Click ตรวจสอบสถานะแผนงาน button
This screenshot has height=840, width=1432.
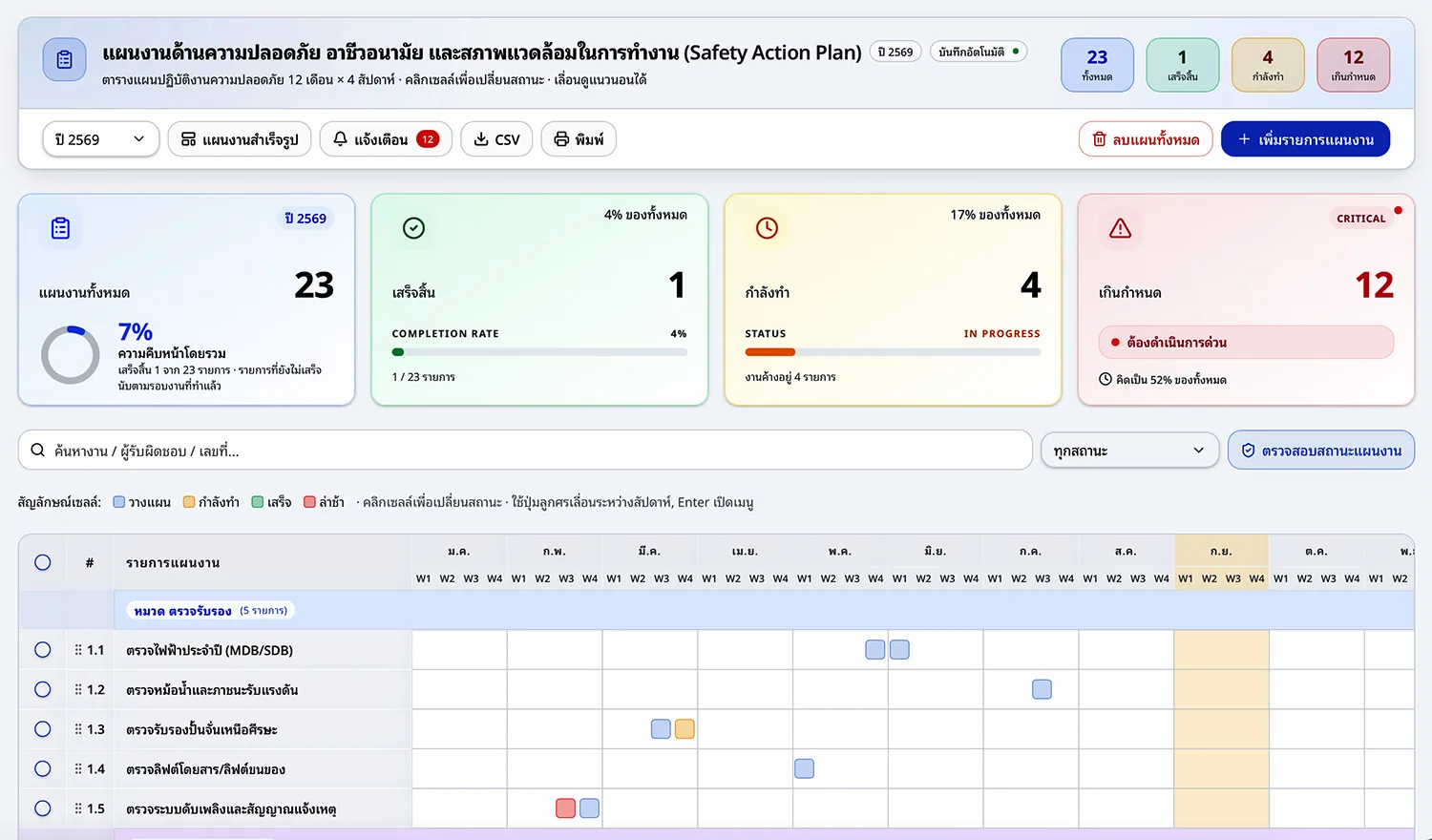(1321, 451)
